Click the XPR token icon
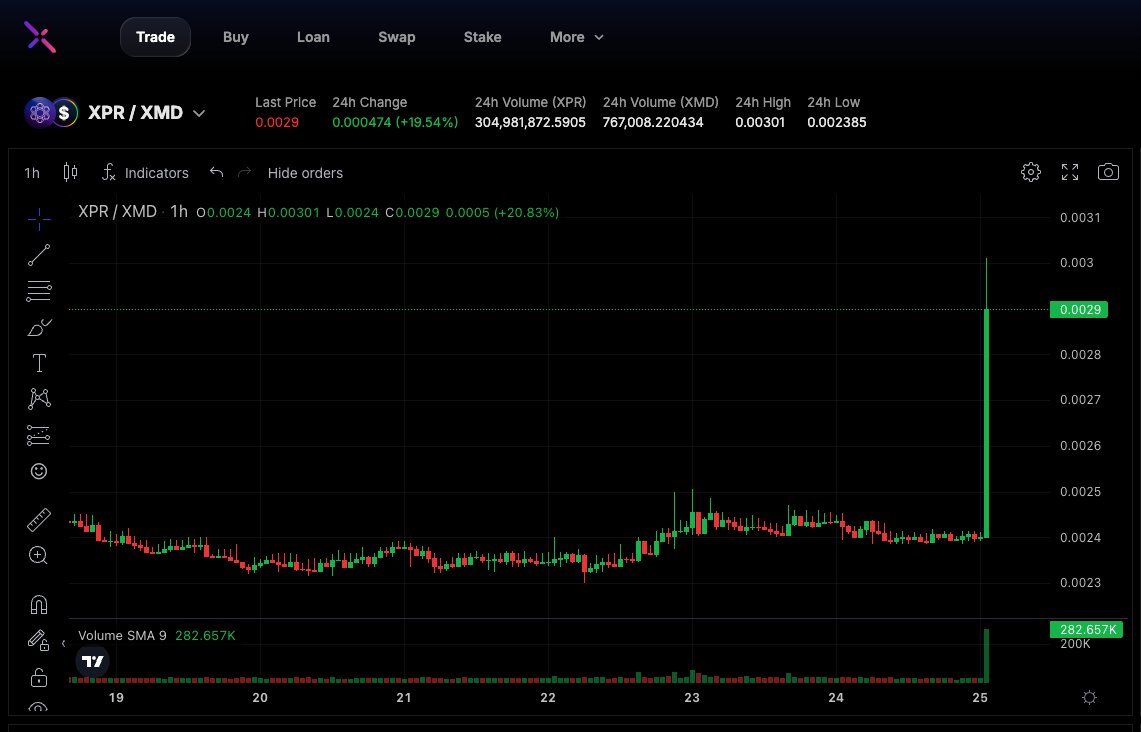 pyautogui.click(x=39, y=113)
